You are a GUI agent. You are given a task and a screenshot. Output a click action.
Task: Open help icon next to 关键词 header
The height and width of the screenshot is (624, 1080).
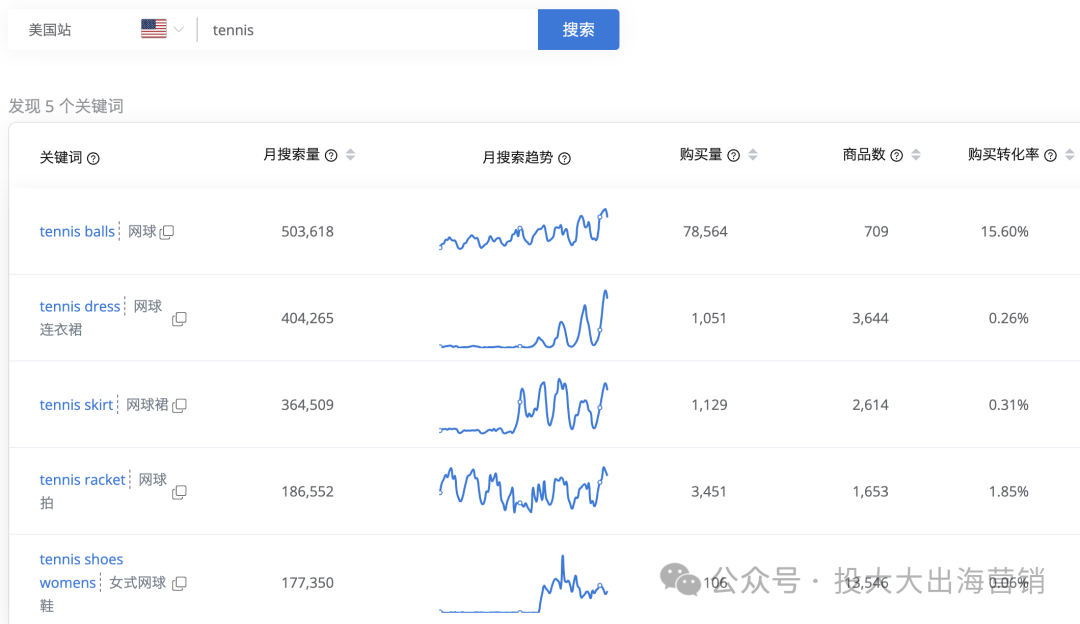click(x=94, y=158)
